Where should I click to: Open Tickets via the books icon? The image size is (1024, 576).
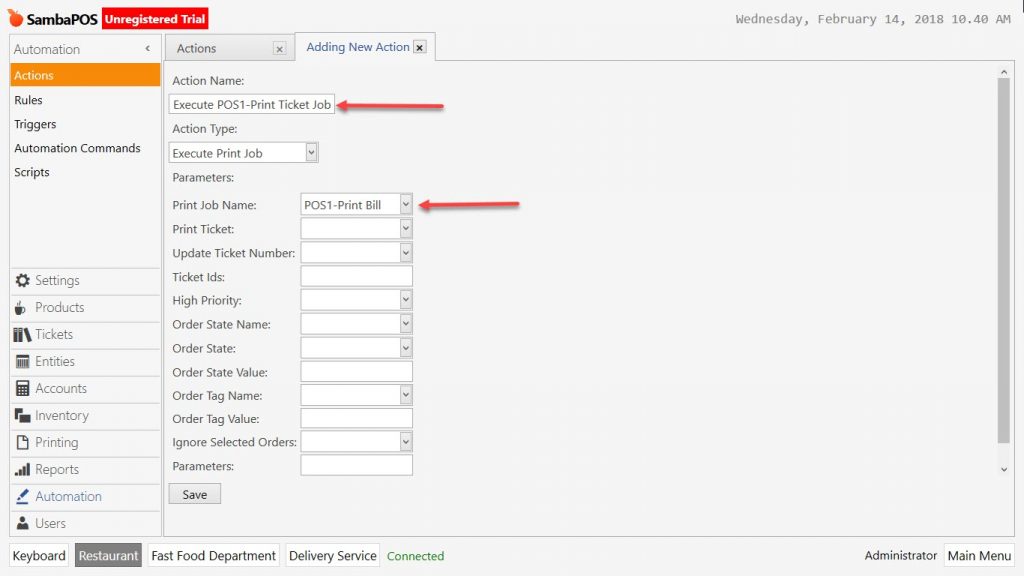22,334
